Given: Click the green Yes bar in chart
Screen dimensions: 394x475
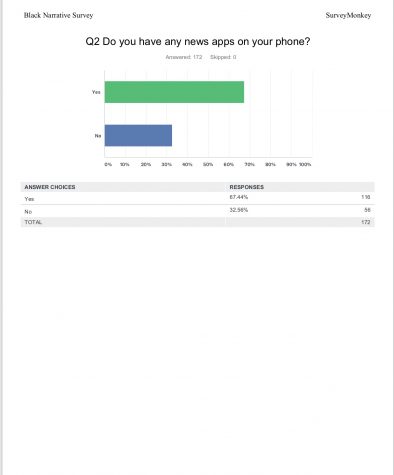Looking at the screenshot, I should click(x=174, y=92).
